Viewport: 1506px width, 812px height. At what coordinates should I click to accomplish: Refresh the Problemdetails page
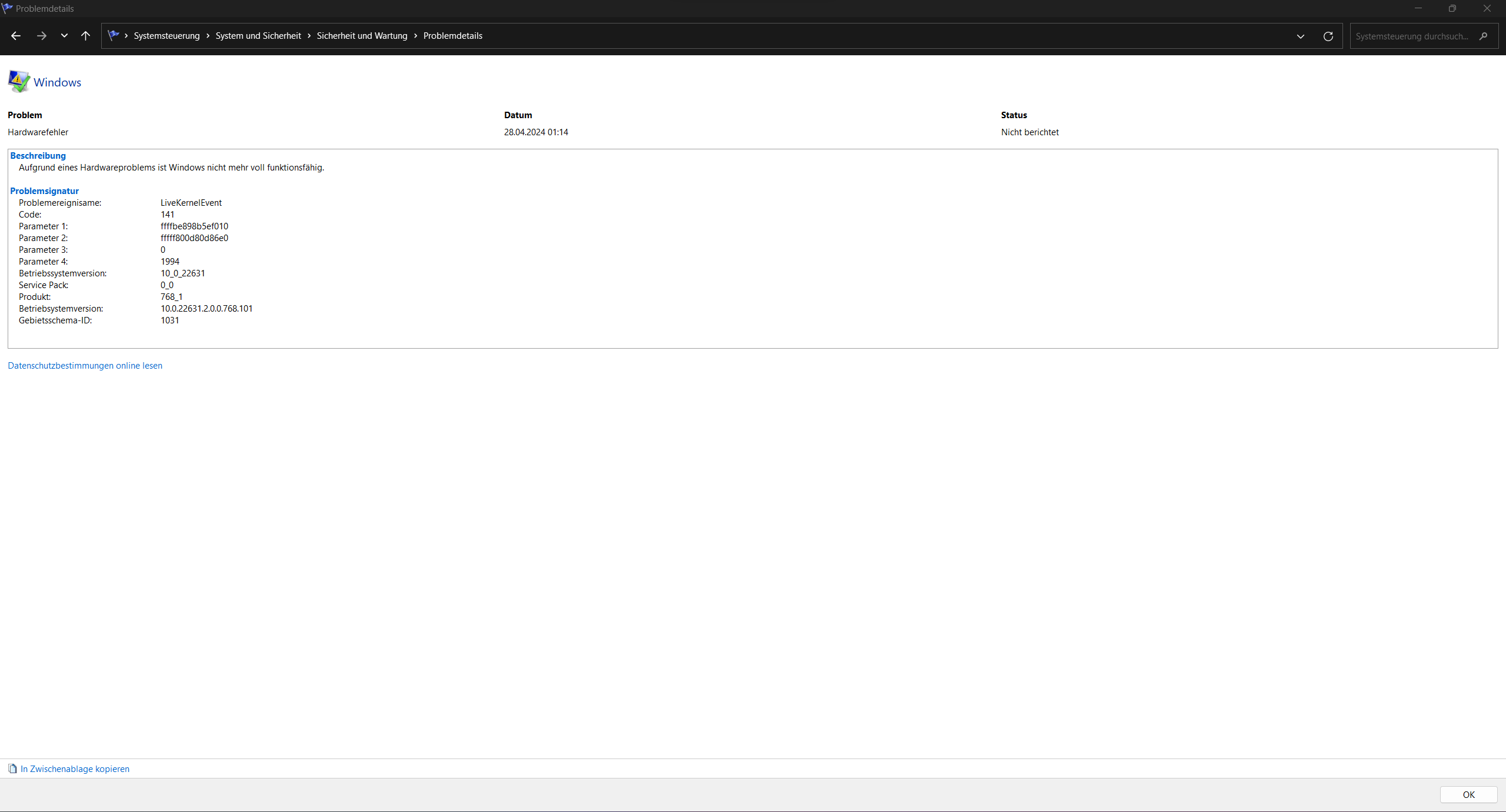1328,36
